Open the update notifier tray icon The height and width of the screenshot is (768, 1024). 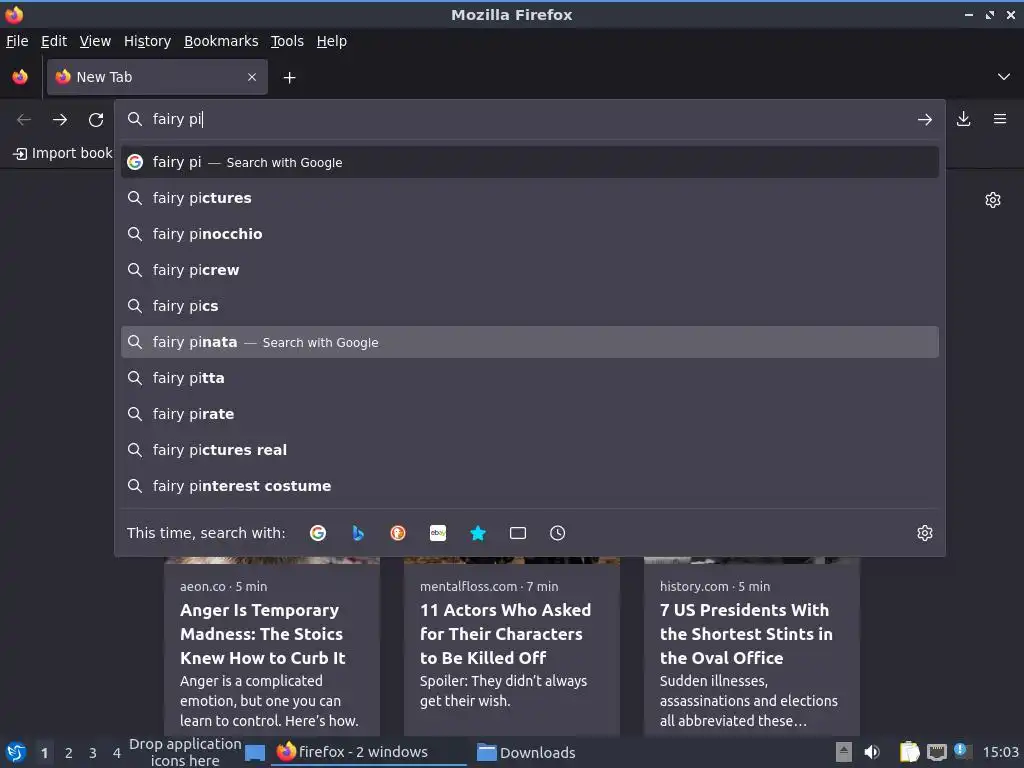(961, 750)
